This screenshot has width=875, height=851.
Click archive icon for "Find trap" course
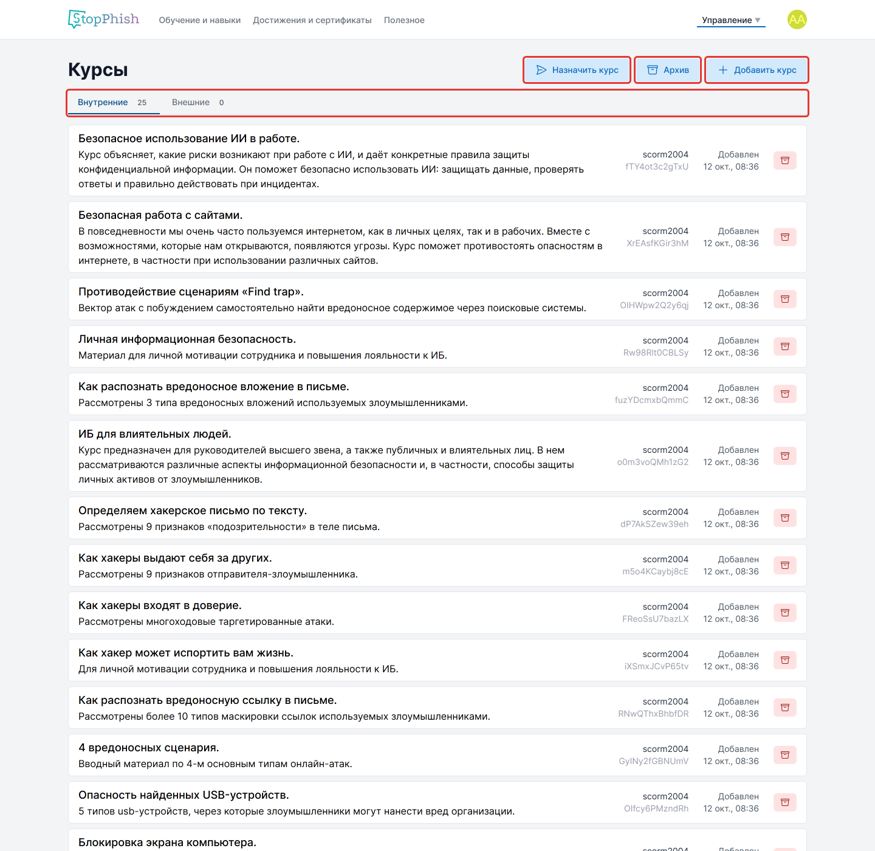click(785, 299)
